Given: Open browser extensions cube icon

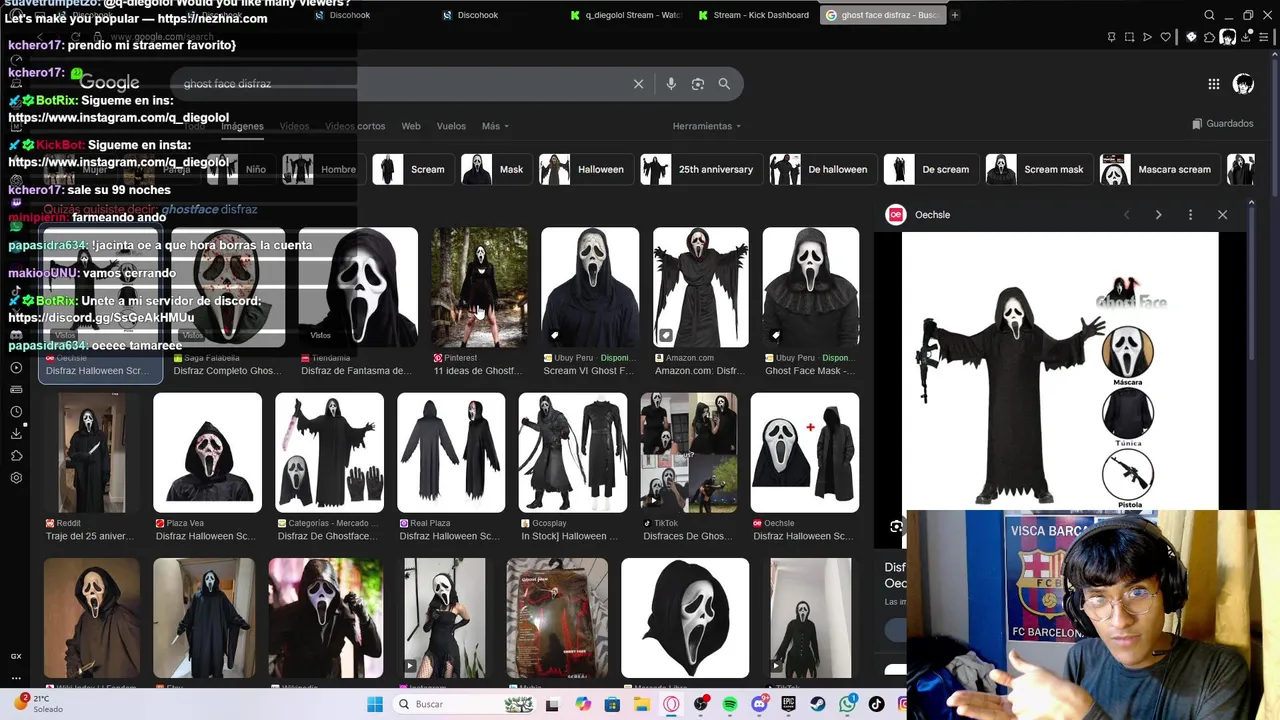Looking at the screenshot, I should [1209, 37].
